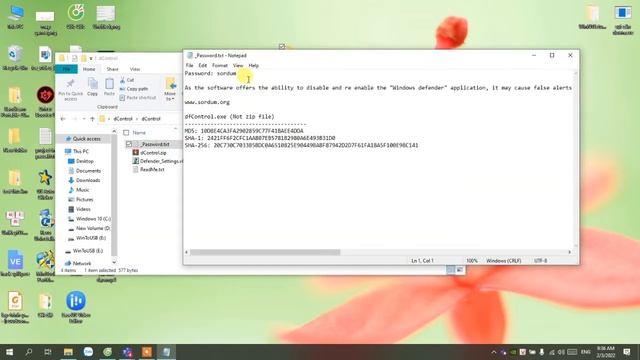Click the www.sordum.org line in Notepad

tap(207, 102)
